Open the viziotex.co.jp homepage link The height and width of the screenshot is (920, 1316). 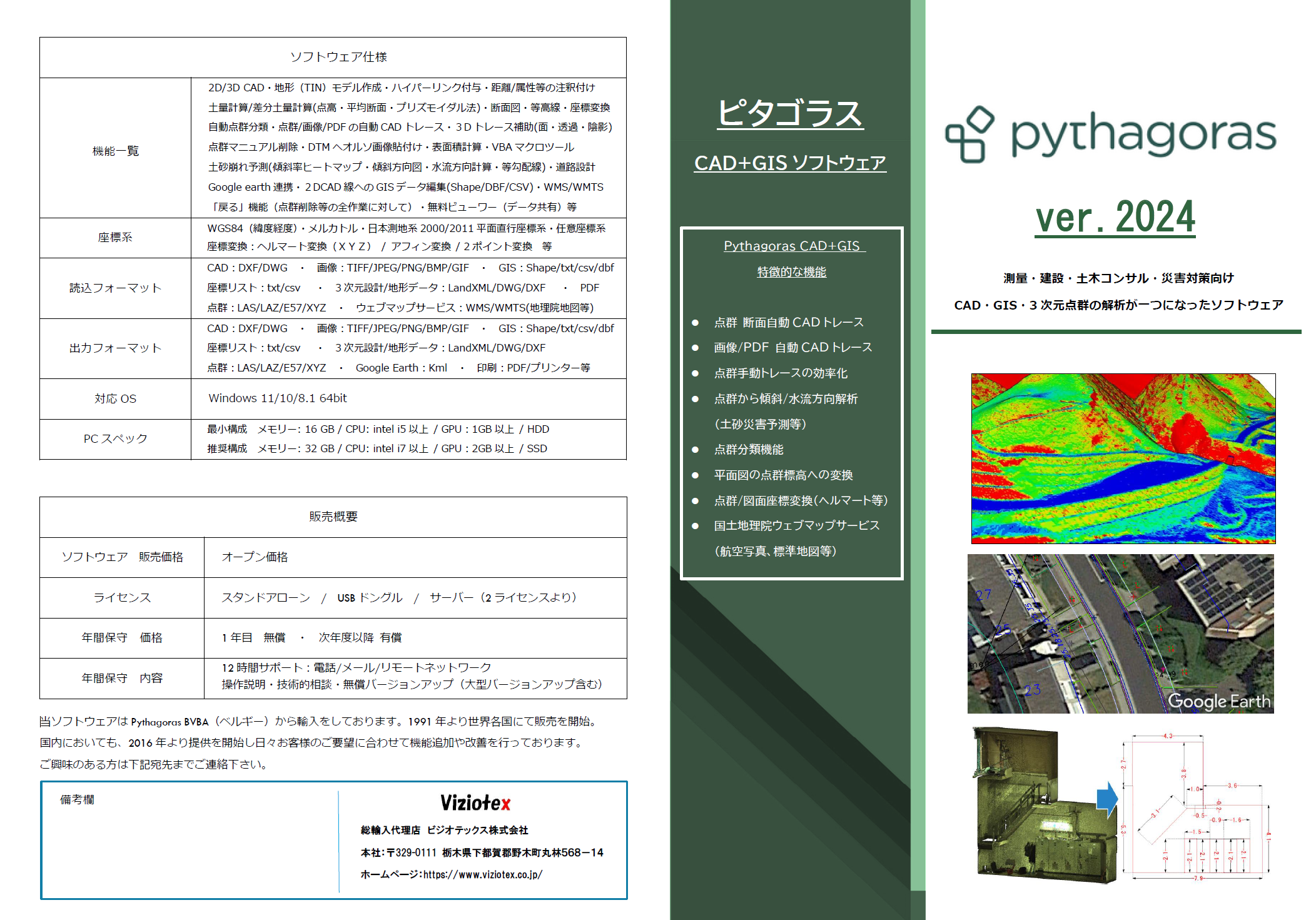(482, 874)
